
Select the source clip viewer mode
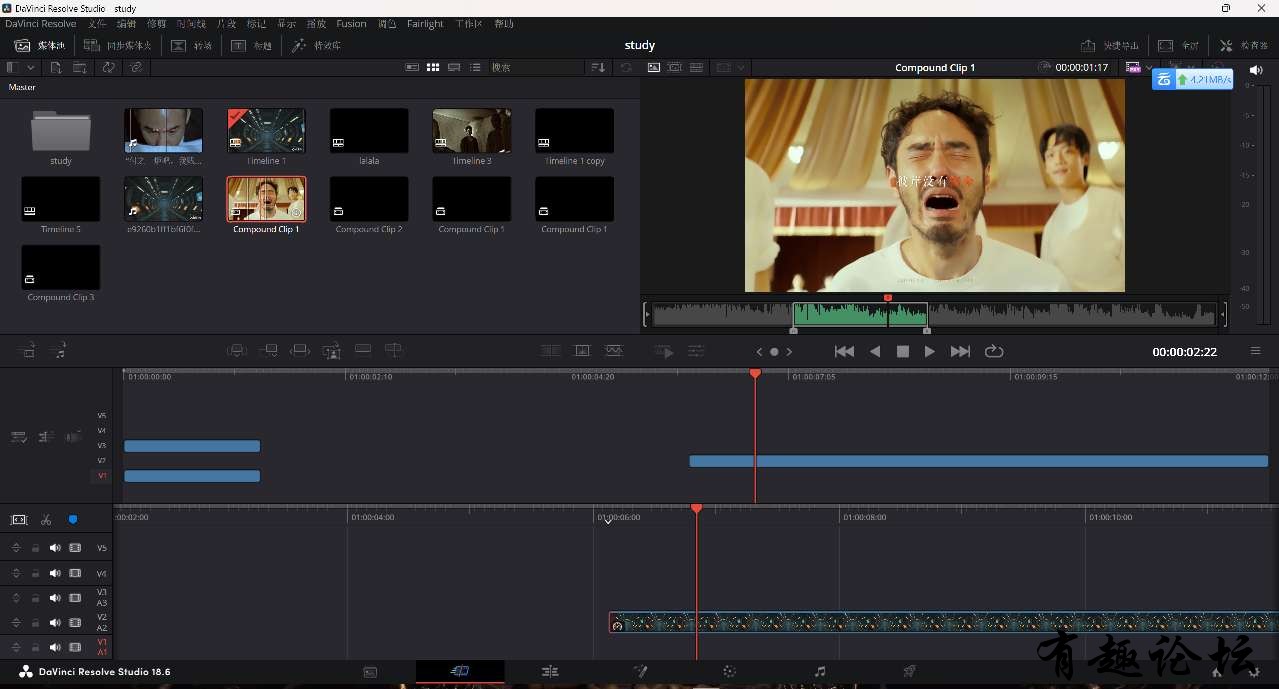[654, 67]
